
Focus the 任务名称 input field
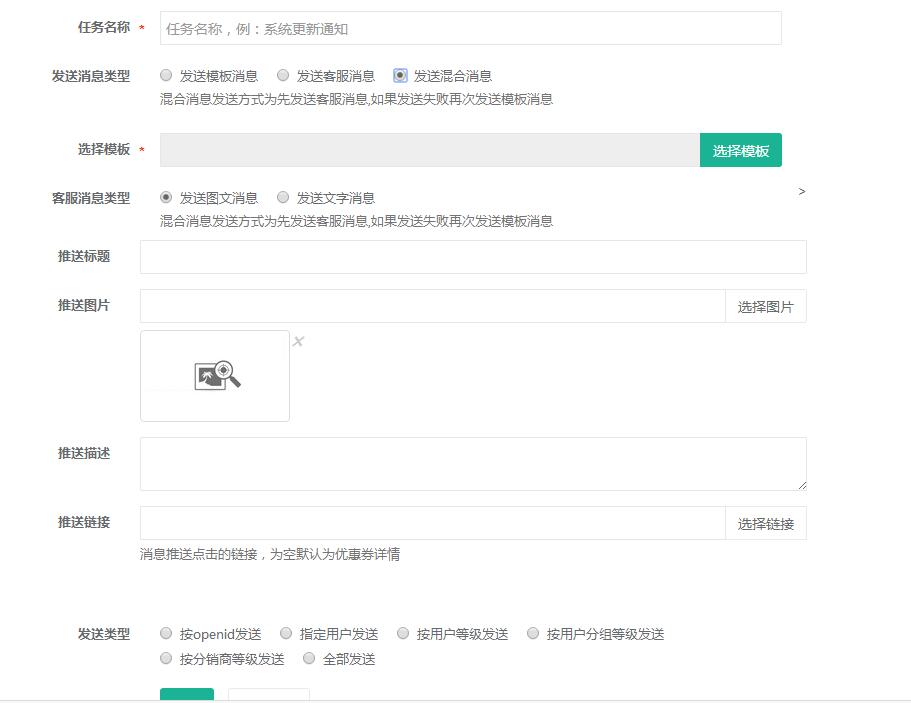pyautogui.click(x=470, y=29)
